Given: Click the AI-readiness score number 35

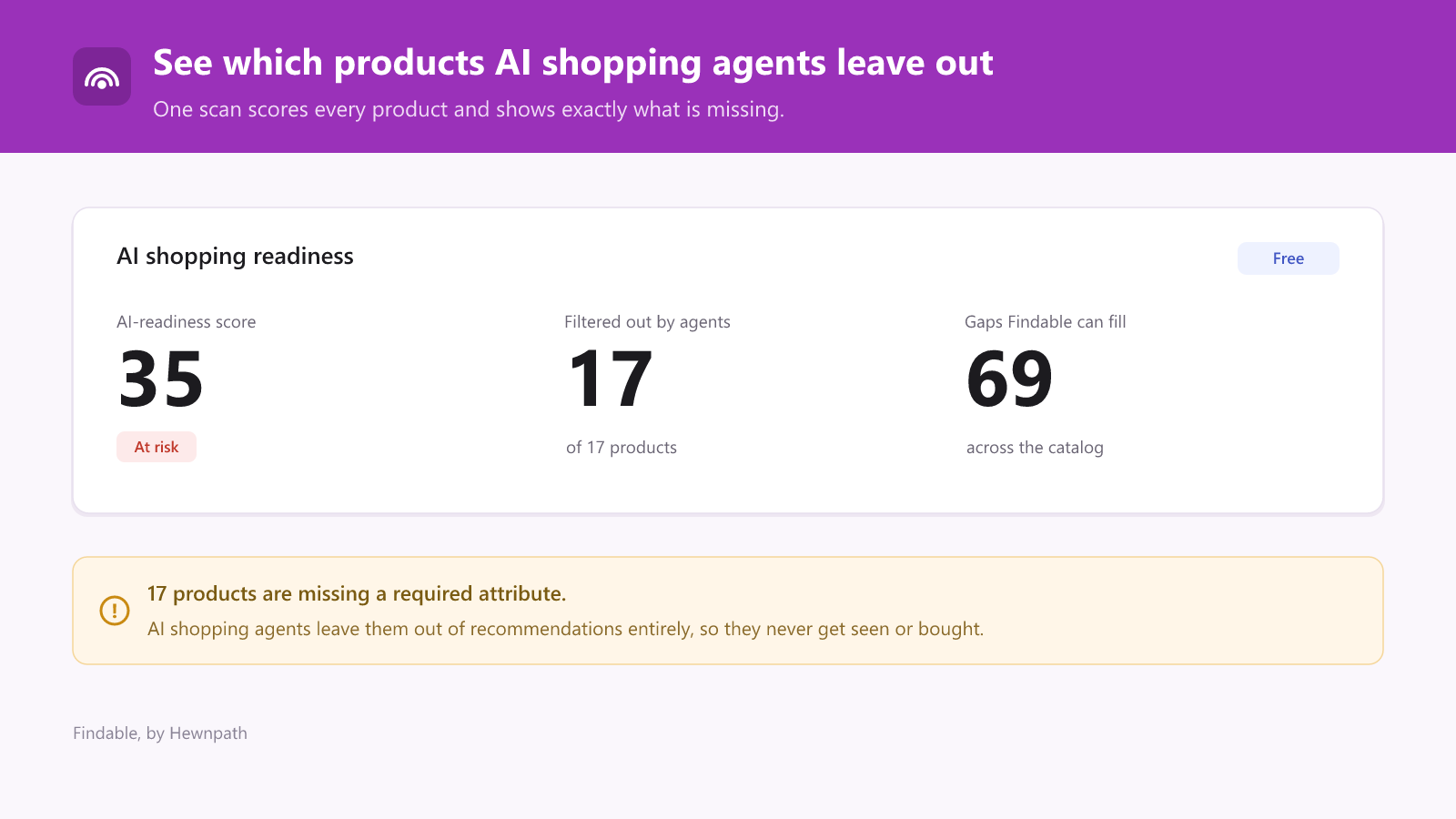Looking at the screenshot, I should (x=161, y=379).
